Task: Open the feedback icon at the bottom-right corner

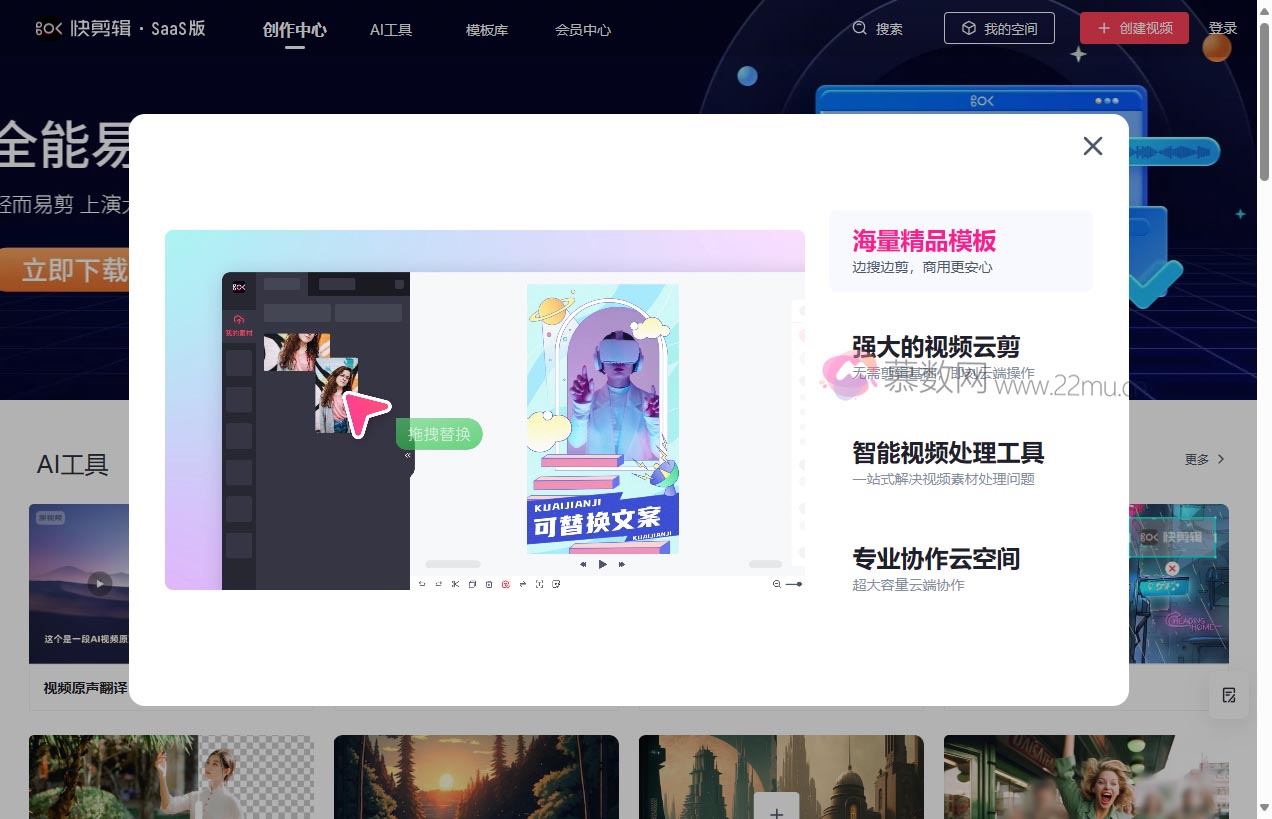Action: (1228, 695)
